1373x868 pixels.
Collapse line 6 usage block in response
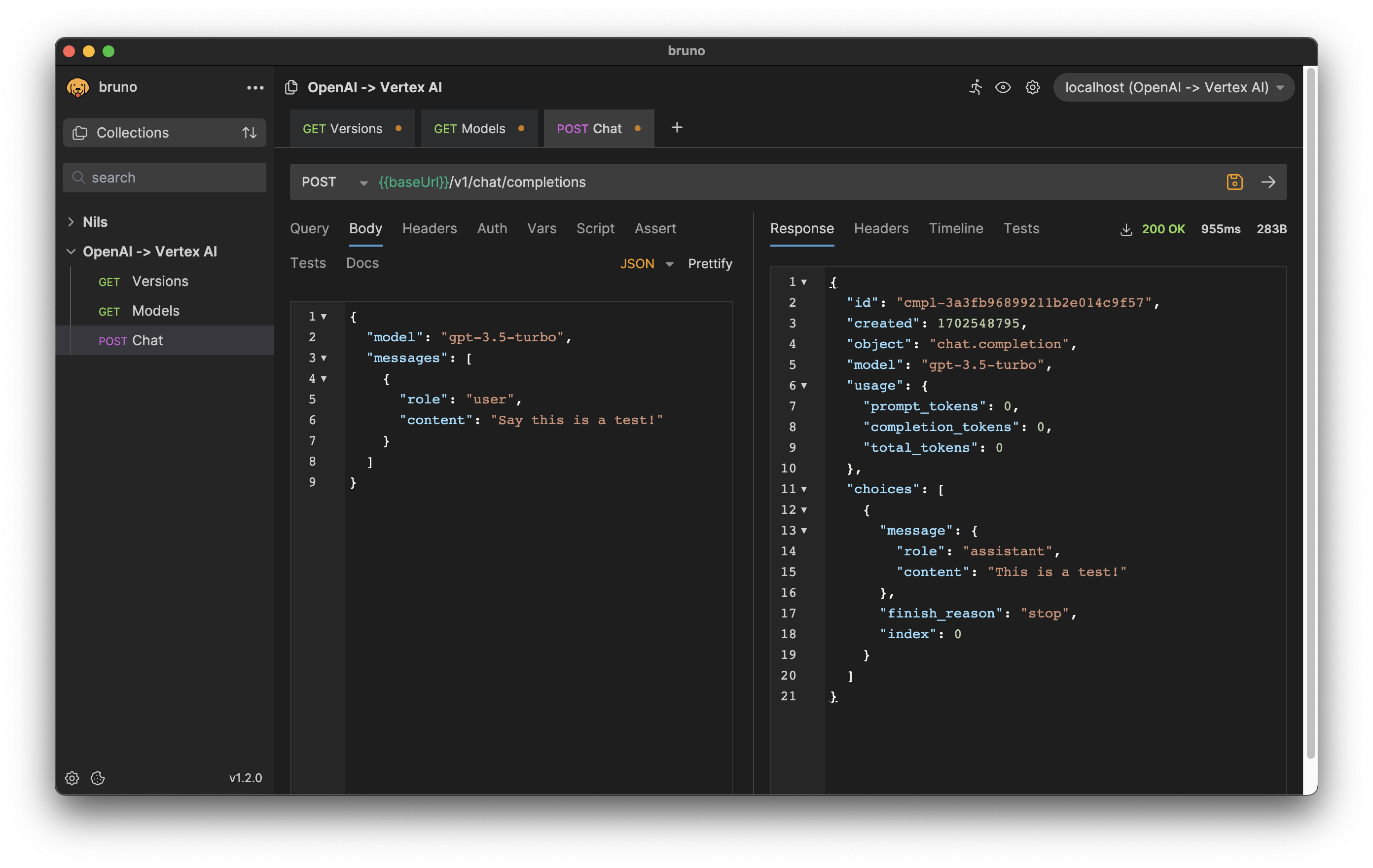point(804,386)
